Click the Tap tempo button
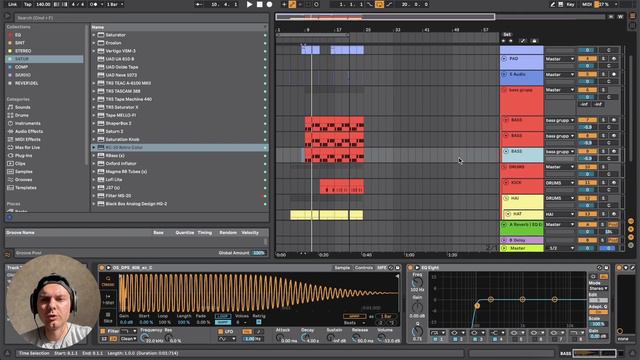 pos(28,4)
